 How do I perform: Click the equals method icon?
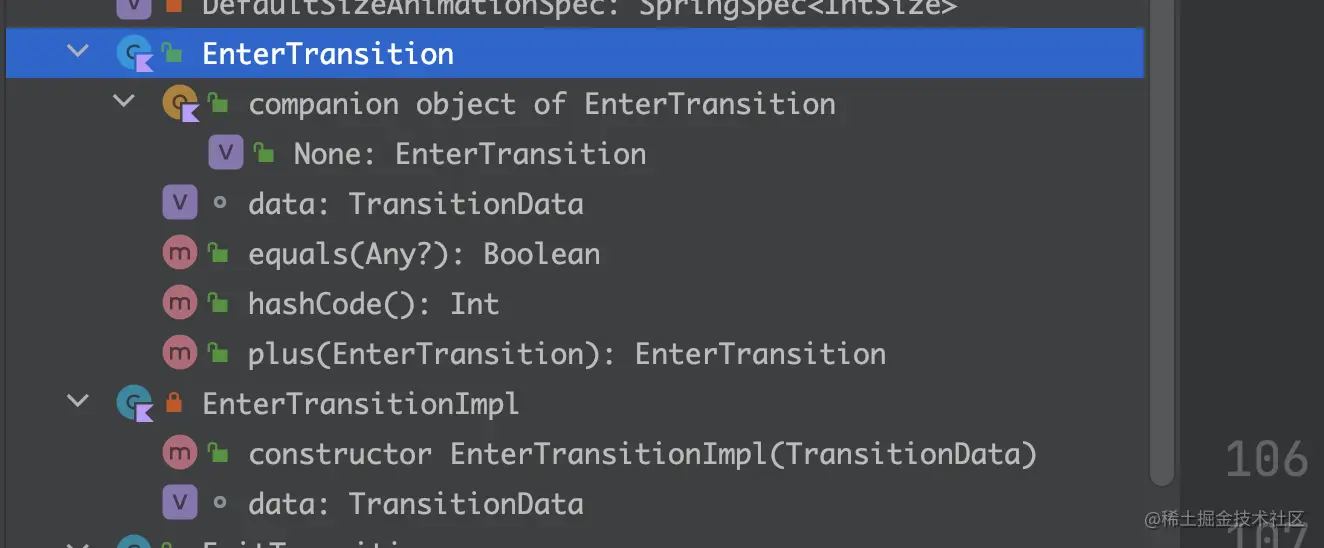pos(179,254)
